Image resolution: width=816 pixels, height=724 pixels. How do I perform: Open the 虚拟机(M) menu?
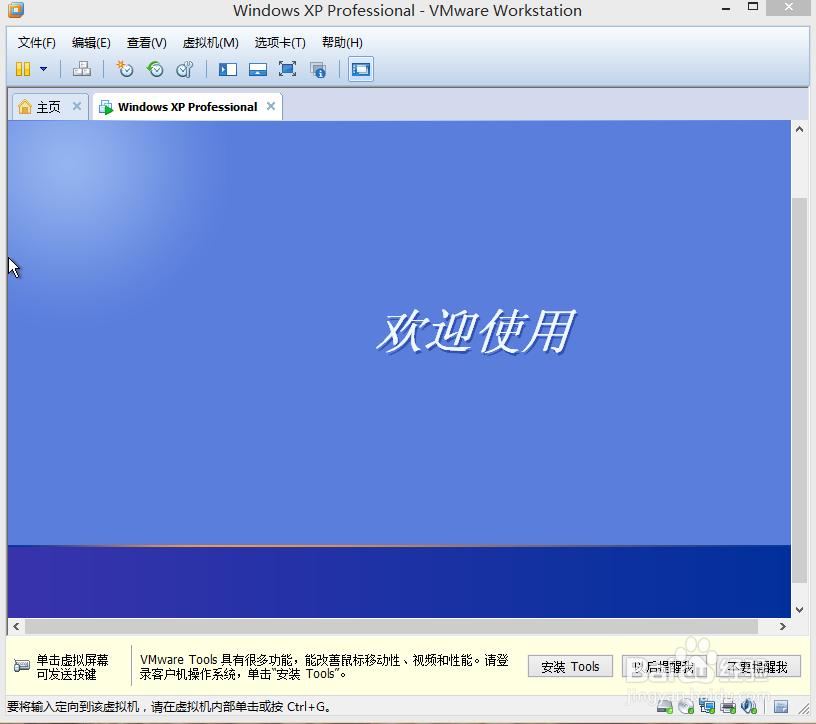click(x=211, y=43)
